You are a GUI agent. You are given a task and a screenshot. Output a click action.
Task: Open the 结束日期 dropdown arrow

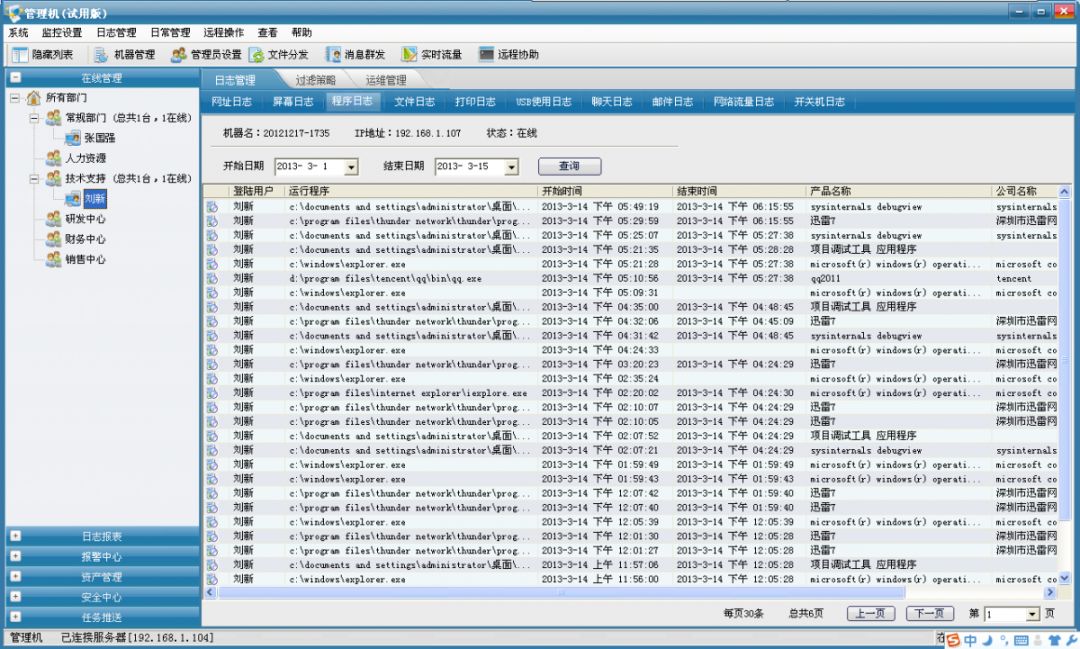coord(511,167)
